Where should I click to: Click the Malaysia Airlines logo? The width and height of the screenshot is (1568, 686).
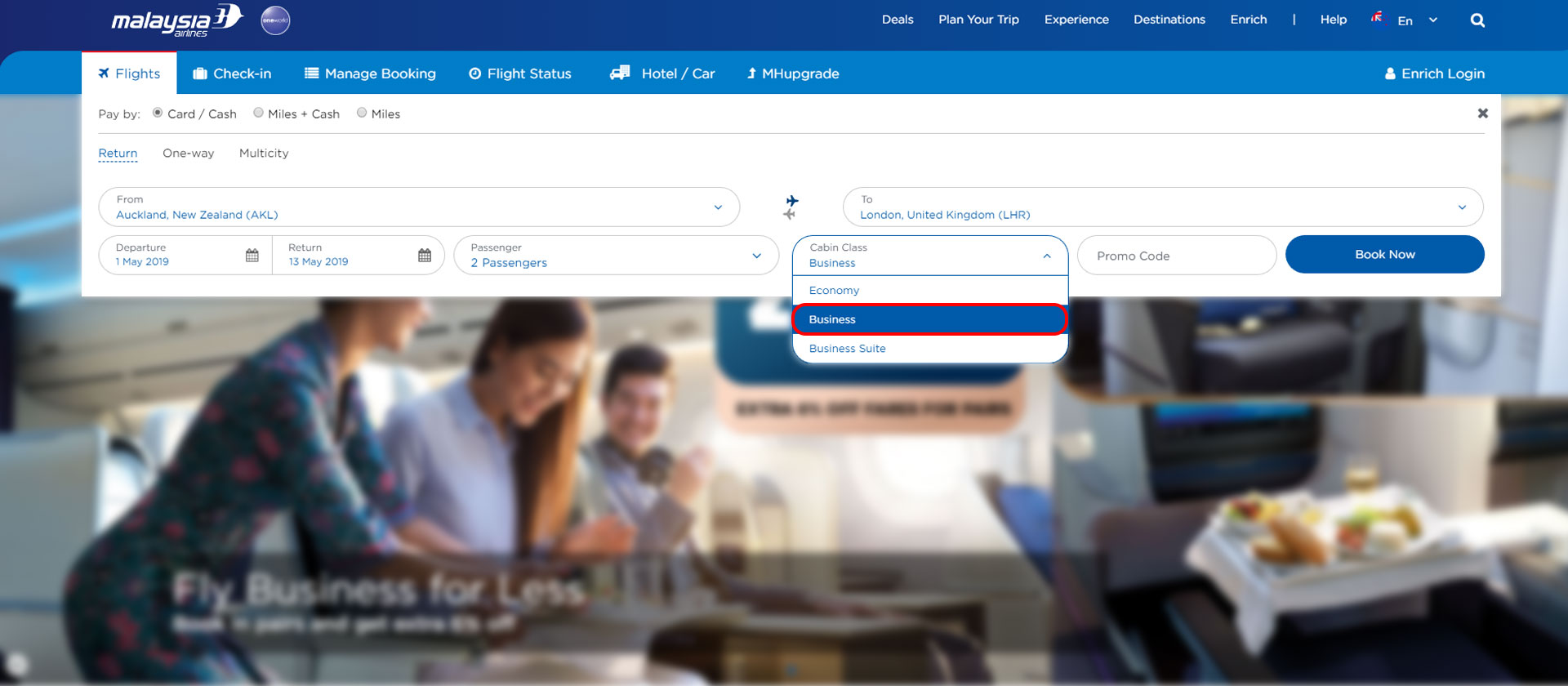(177, 20)
